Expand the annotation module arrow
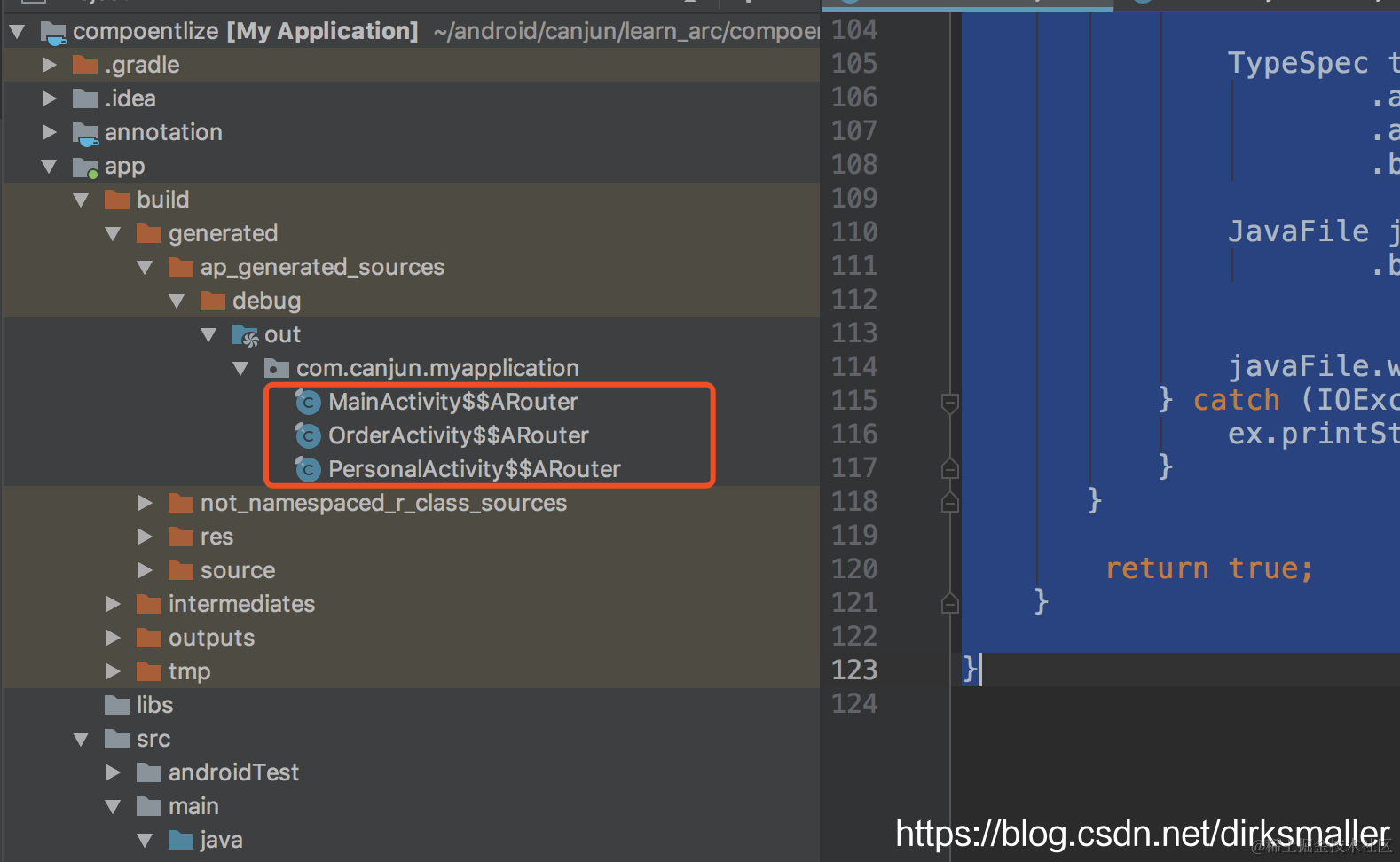 (50, 132)
